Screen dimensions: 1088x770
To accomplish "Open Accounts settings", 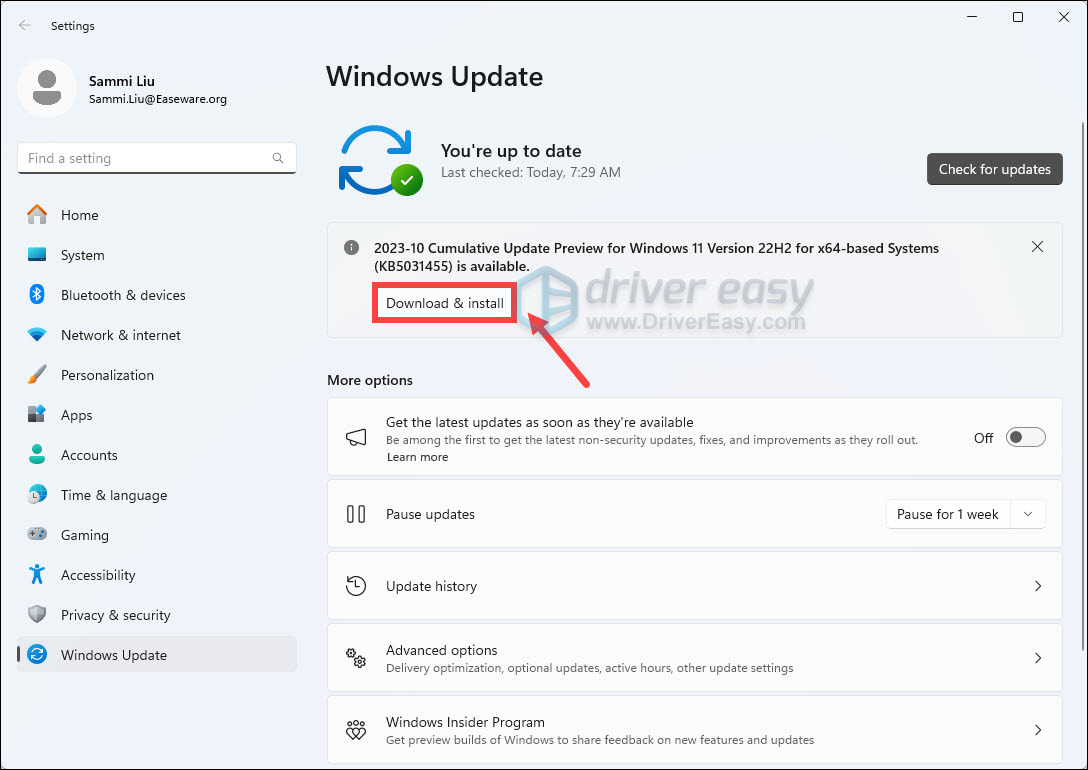I will click(x=157, y=455).
